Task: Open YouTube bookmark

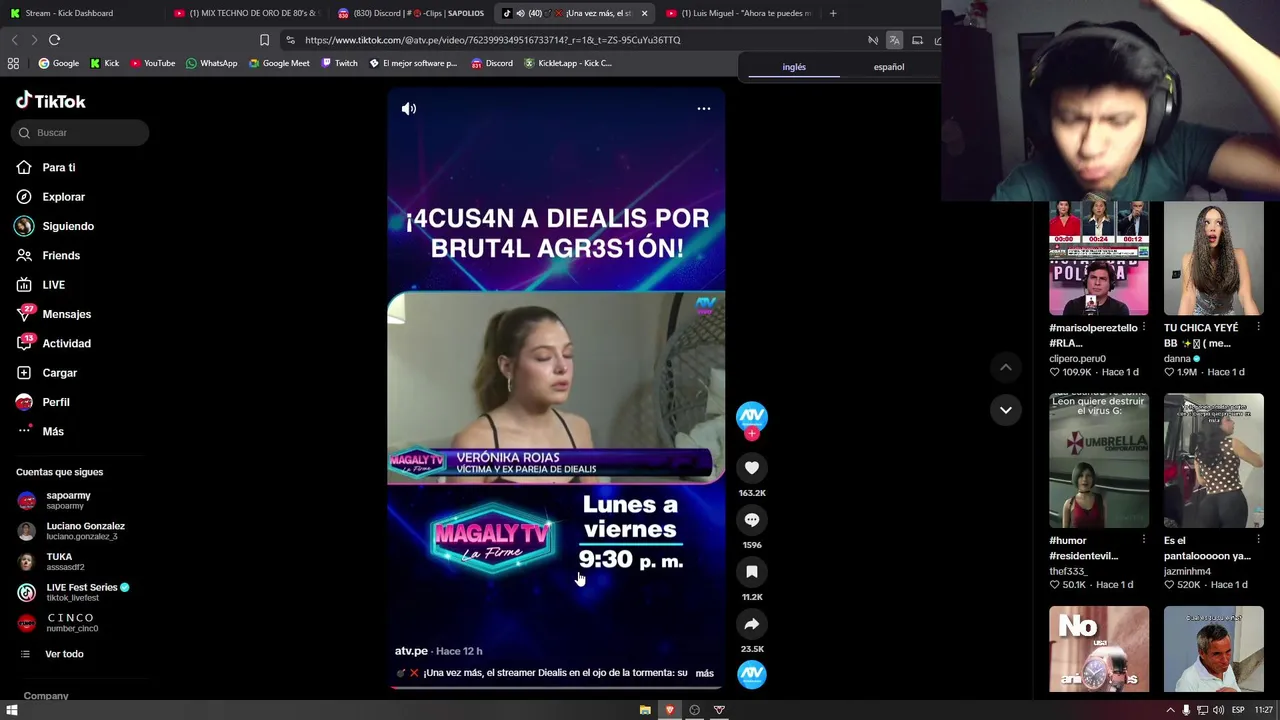Action: [152, 63]
